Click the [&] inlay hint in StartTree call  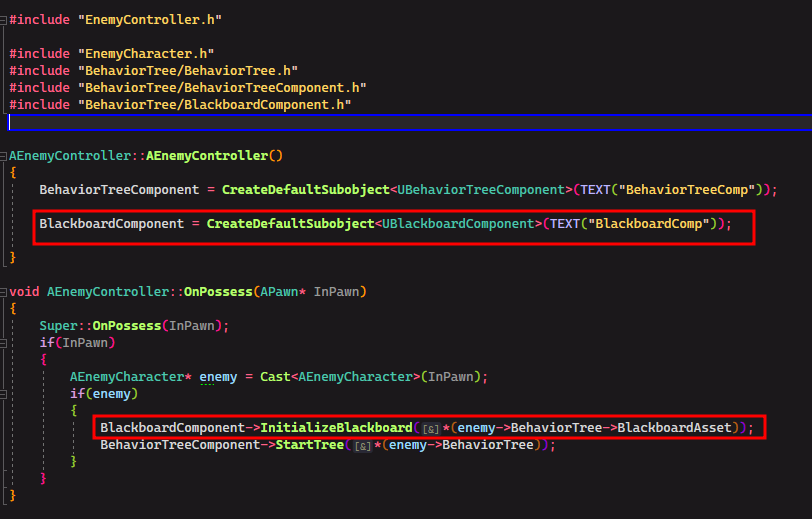362,446
